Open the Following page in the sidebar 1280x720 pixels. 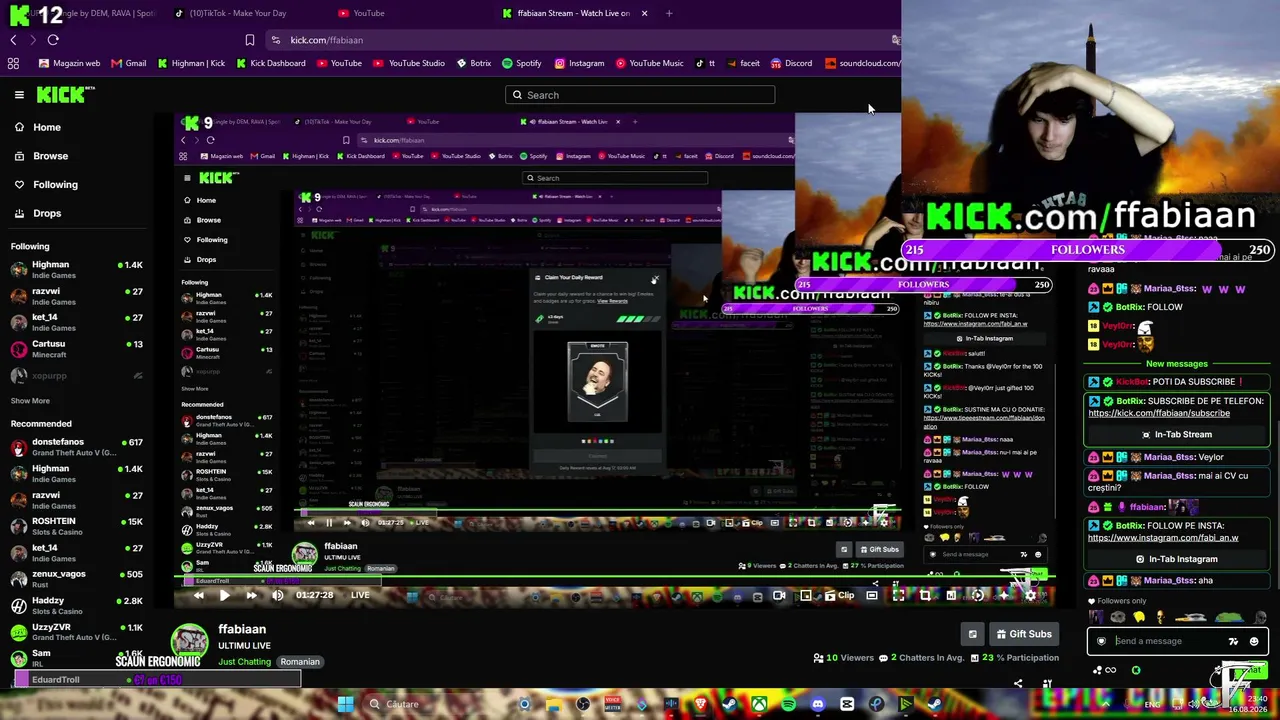[x=55, y=184]
